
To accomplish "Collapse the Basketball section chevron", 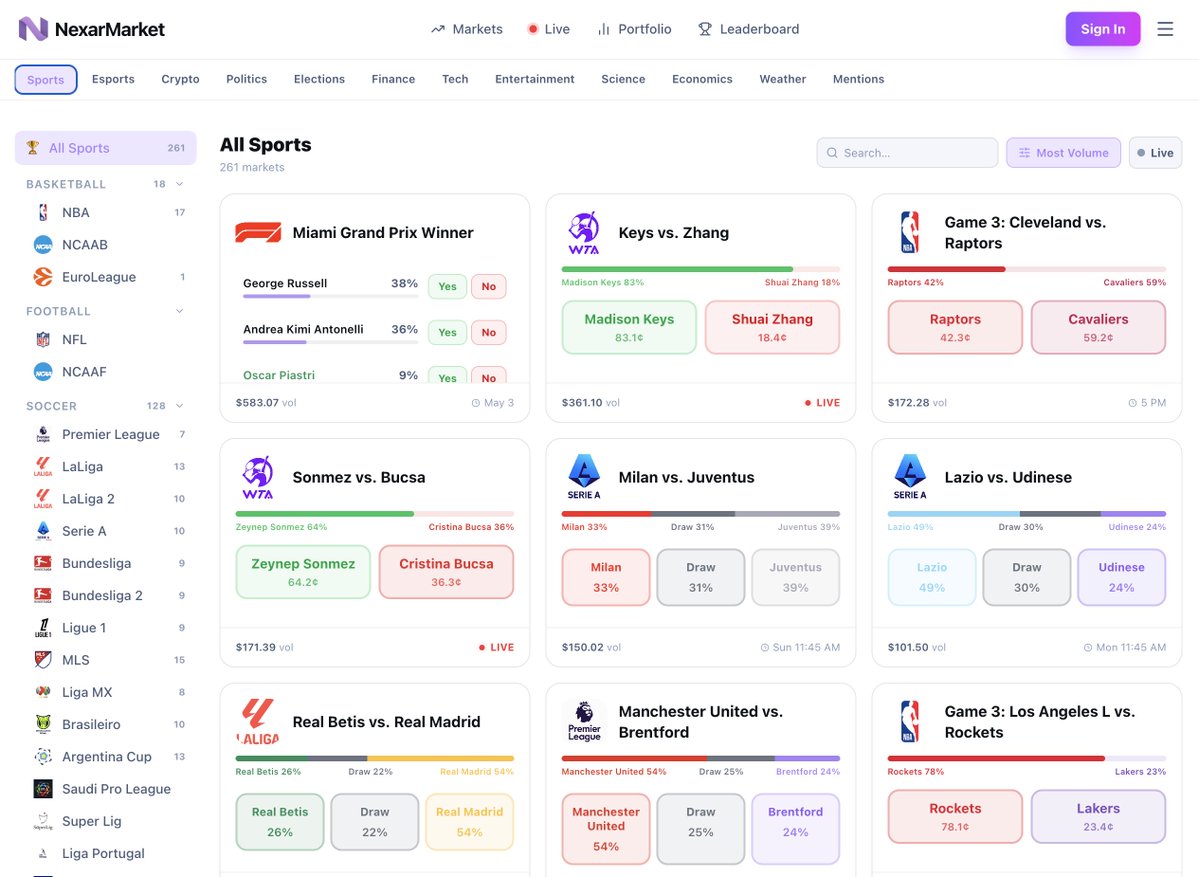I will (180, 184).
